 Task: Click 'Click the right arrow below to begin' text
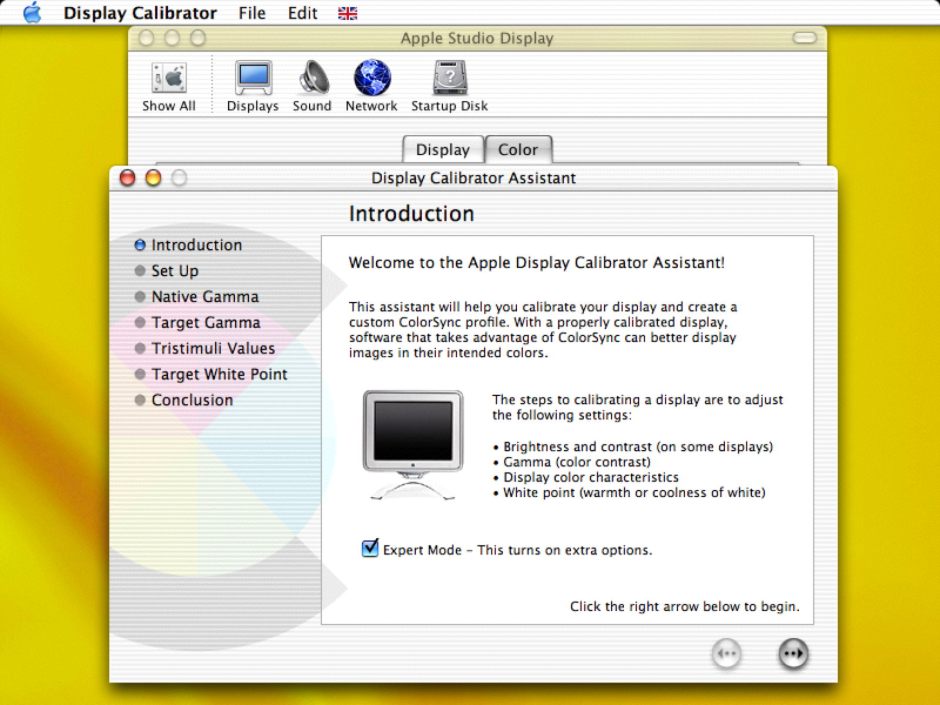point(685,607)
